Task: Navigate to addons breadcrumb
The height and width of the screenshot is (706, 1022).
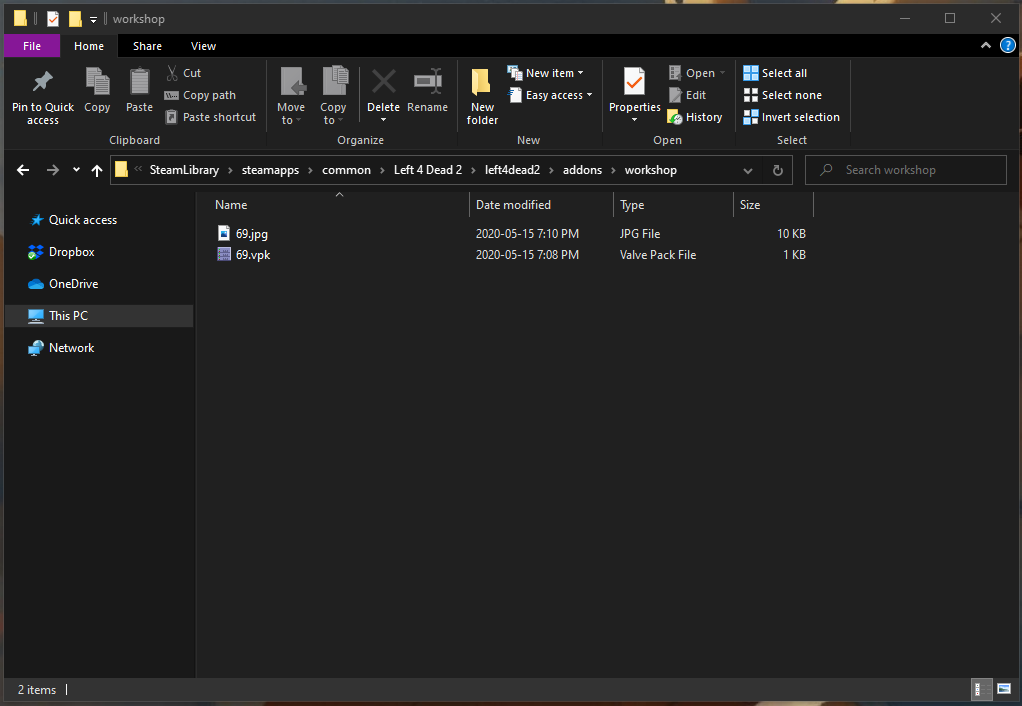Action: pos(583,170)
